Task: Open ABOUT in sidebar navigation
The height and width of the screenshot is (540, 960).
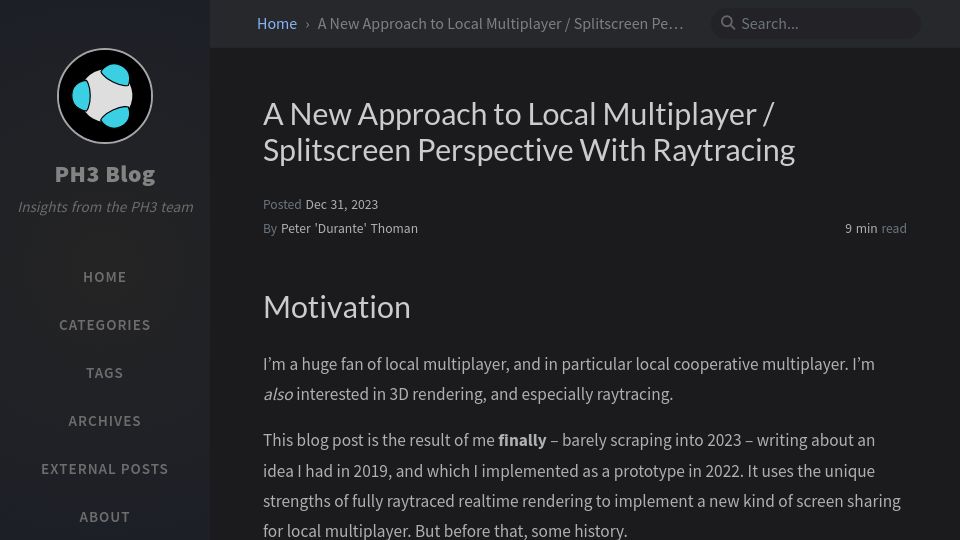Action: (x=105, y=517)
